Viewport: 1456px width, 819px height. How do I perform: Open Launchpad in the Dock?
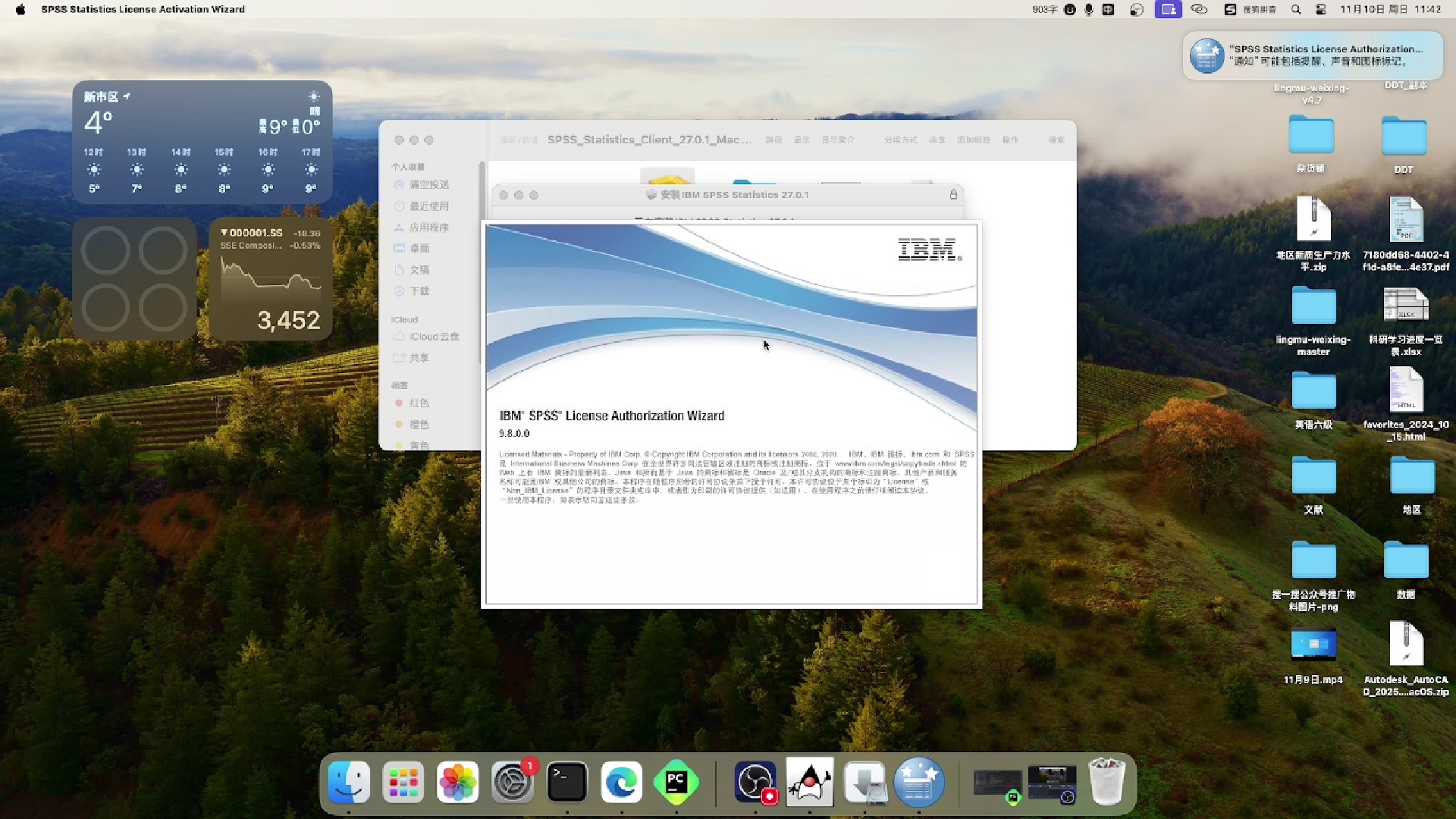[x=403, y=782]
